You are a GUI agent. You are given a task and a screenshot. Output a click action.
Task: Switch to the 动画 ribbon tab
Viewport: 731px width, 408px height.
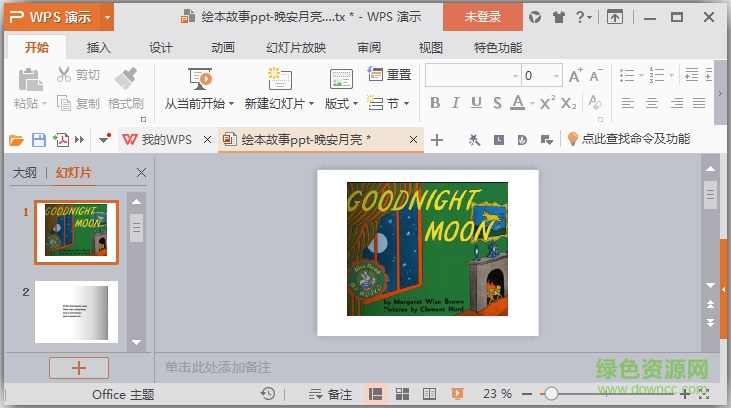coord(223,47)
